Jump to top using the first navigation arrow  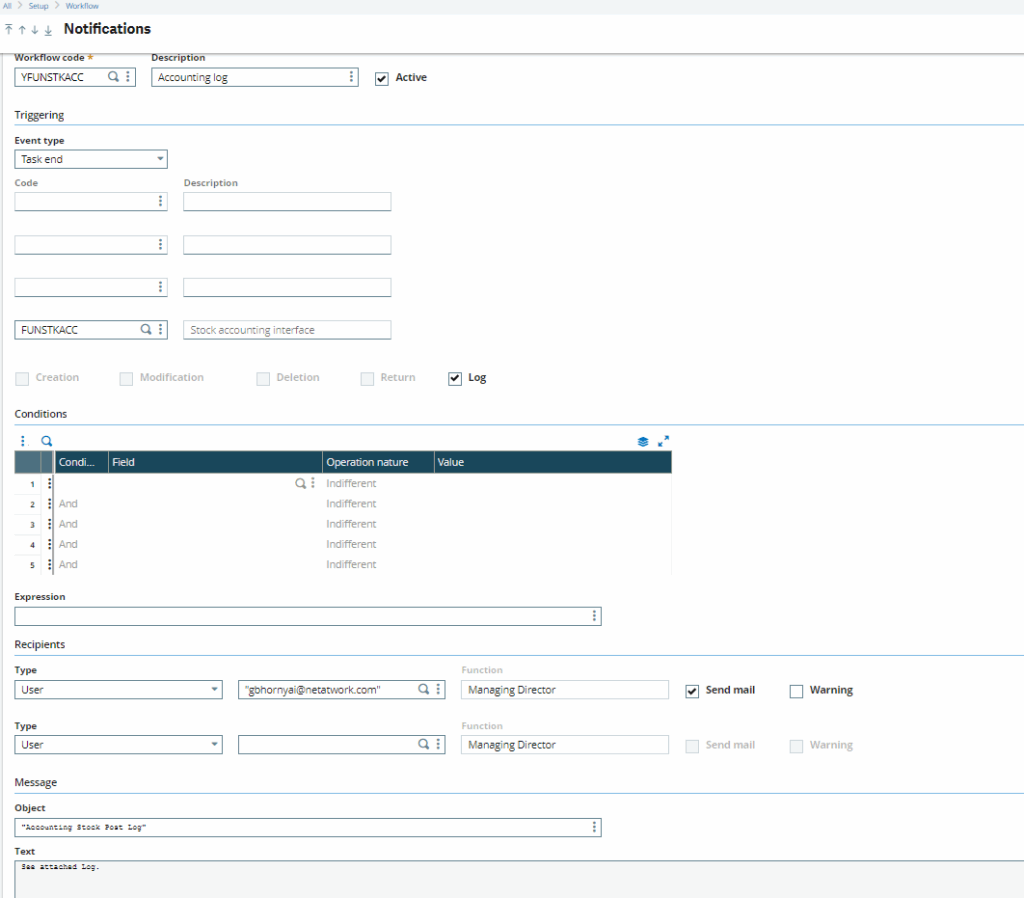click(x=8, y=29)
